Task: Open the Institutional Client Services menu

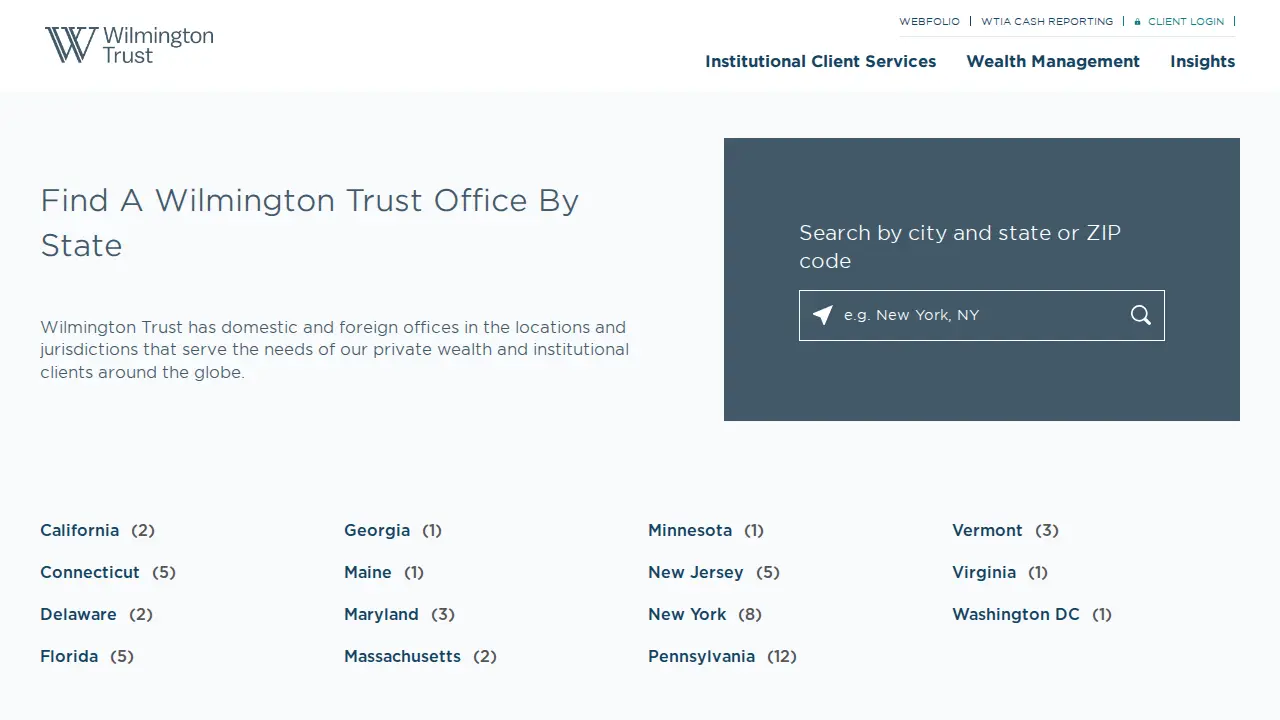Action: click(821, 61)
